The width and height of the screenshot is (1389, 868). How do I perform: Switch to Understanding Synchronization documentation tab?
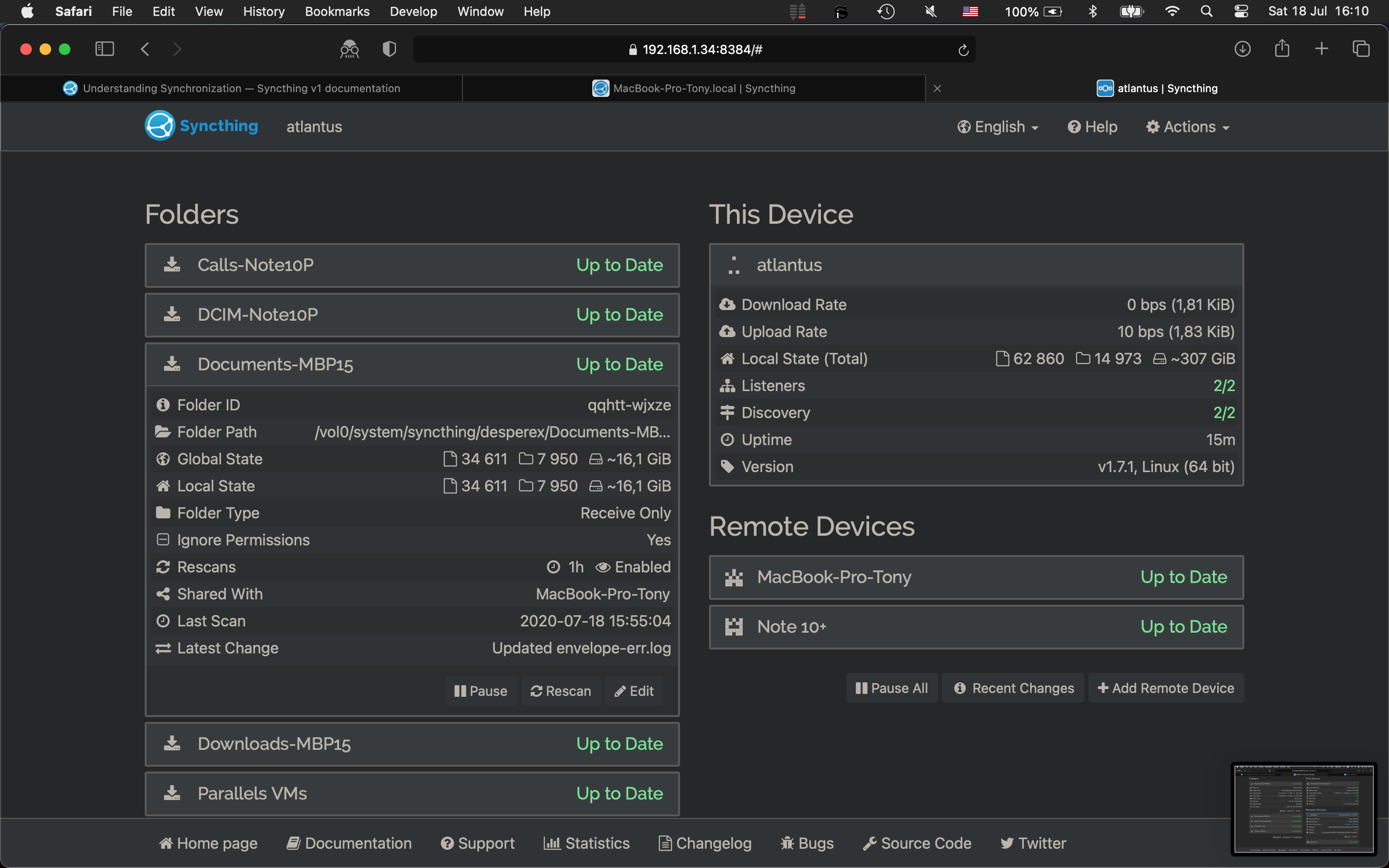tap(231, 88)
